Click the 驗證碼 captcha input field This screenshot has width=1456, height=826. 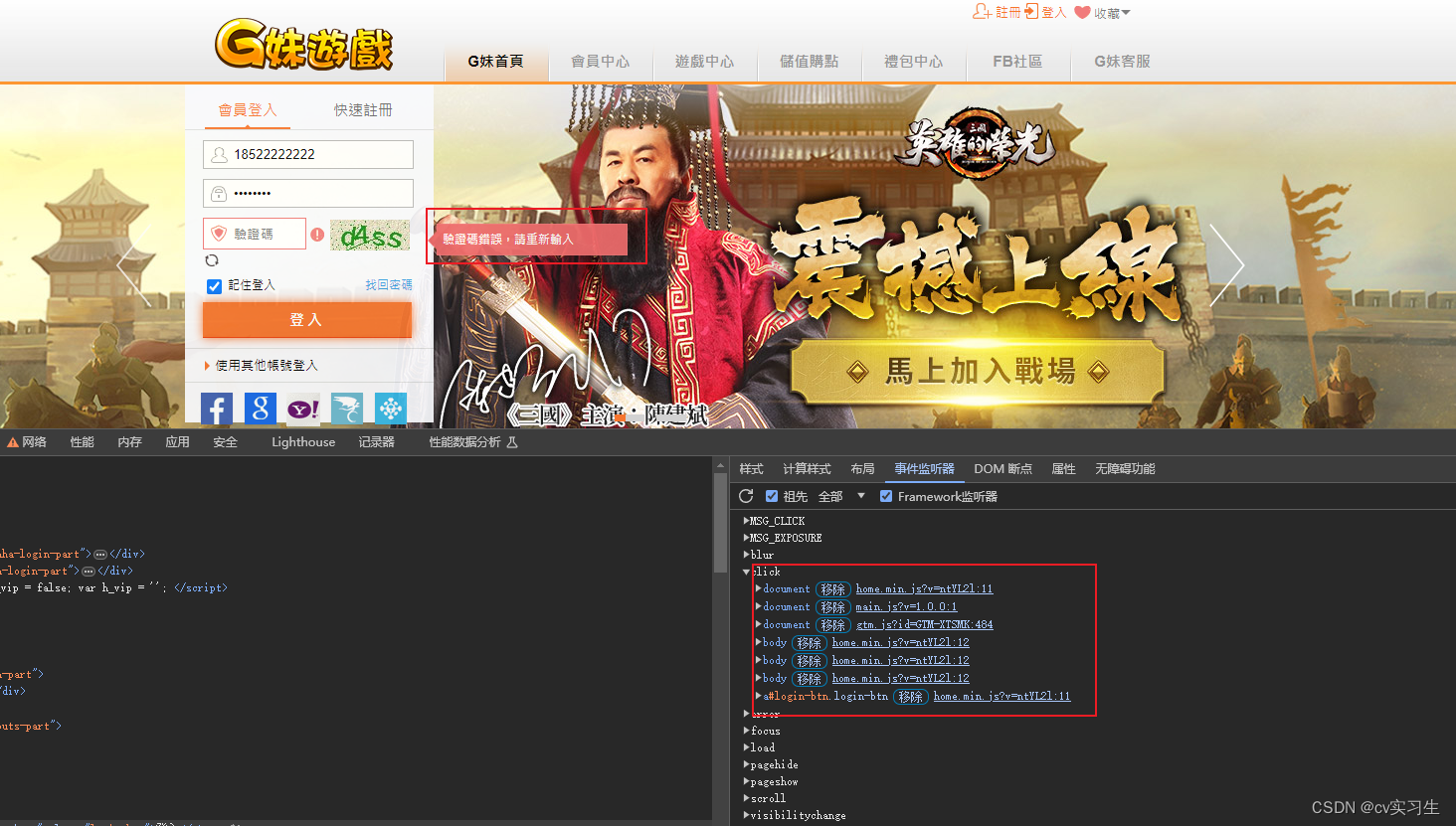(x=255, y=234)
